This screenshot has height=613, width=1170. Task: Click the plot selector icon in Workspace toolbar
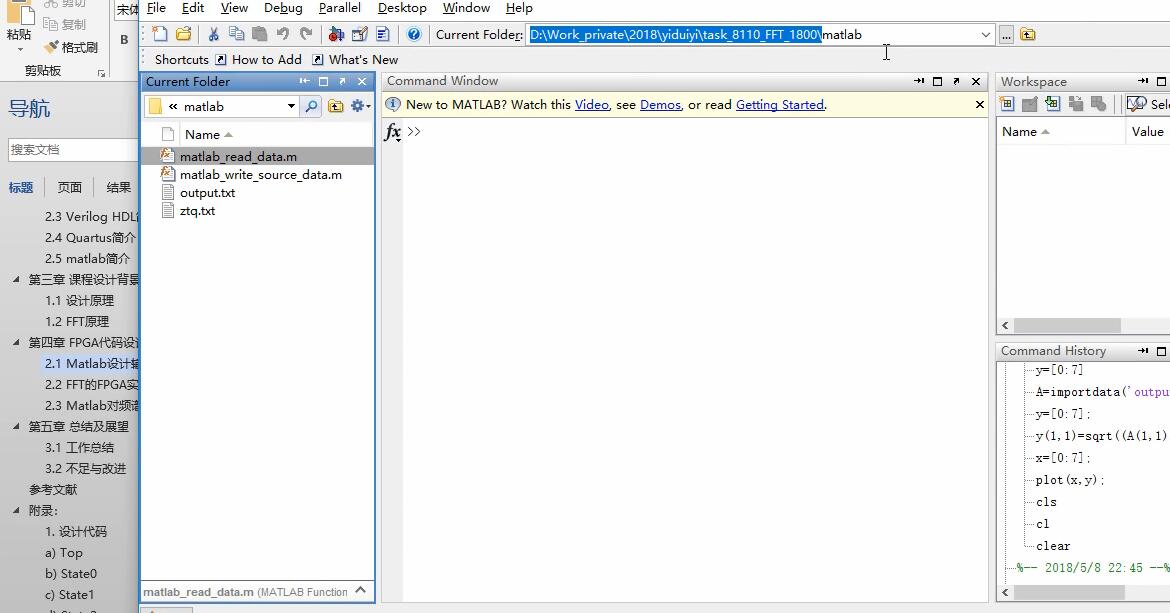[x=1136, y=104]
